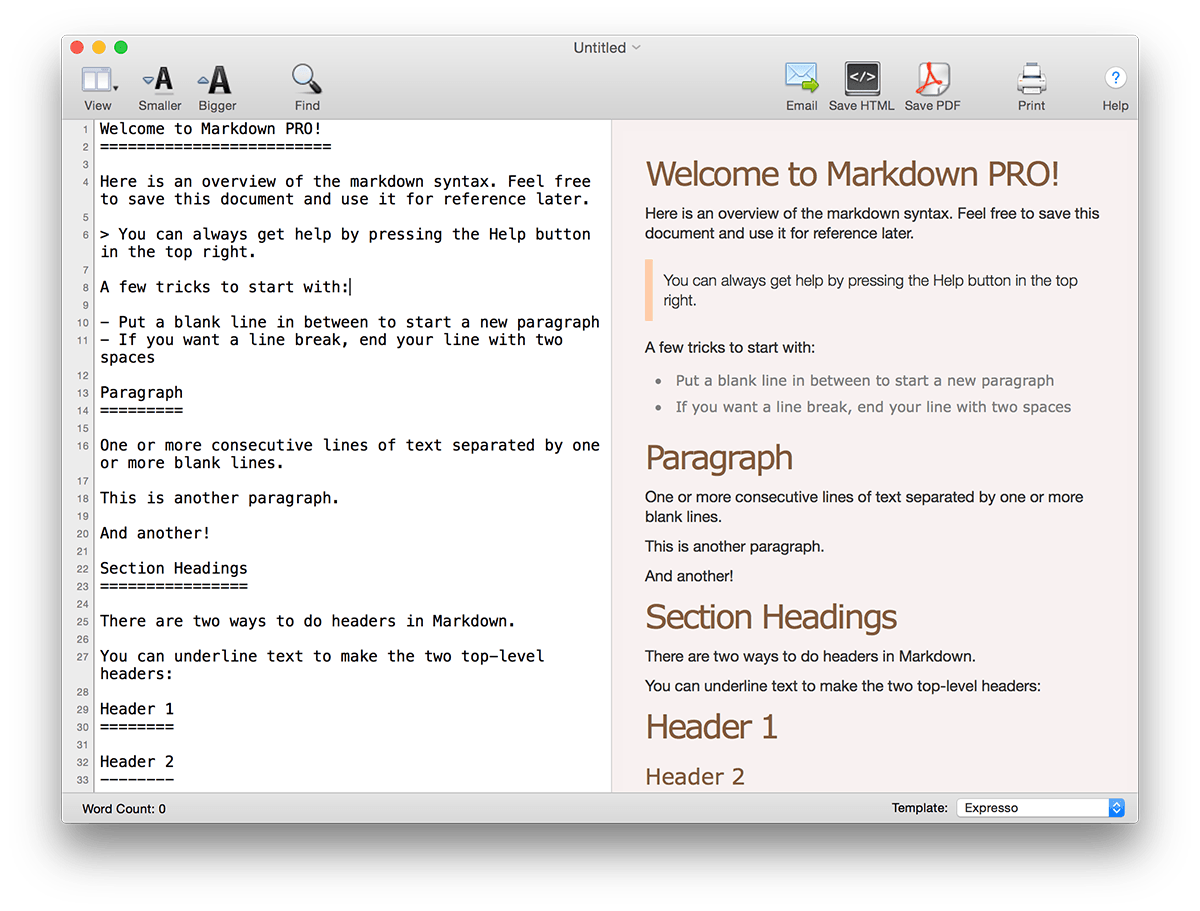Click preview text 'This is another paragraph.'
Screen dimensions: 1200x911
(x=734, y=547)
